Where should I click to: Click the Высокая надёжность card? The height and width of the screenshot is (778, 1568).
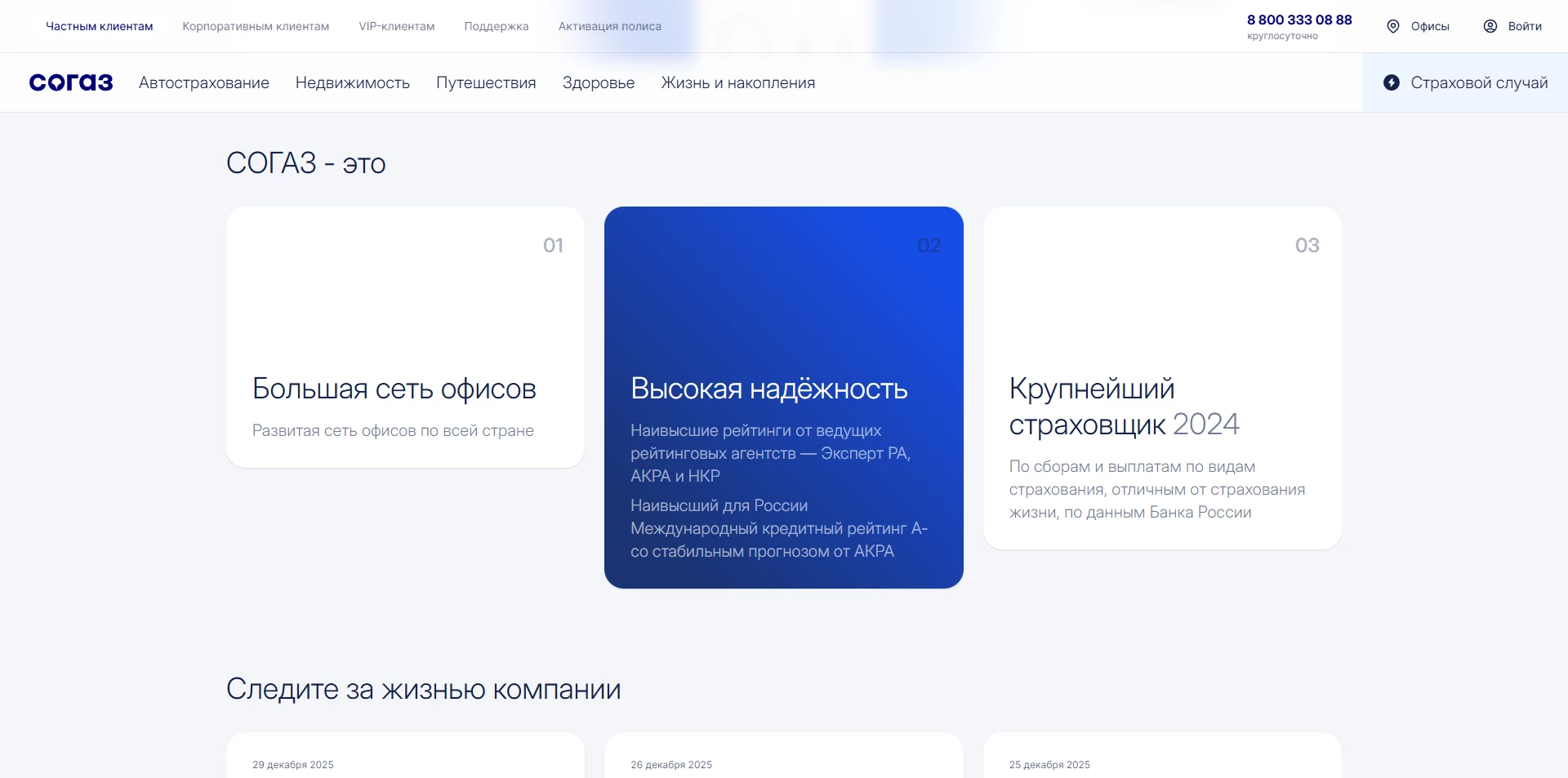[783, 397]
